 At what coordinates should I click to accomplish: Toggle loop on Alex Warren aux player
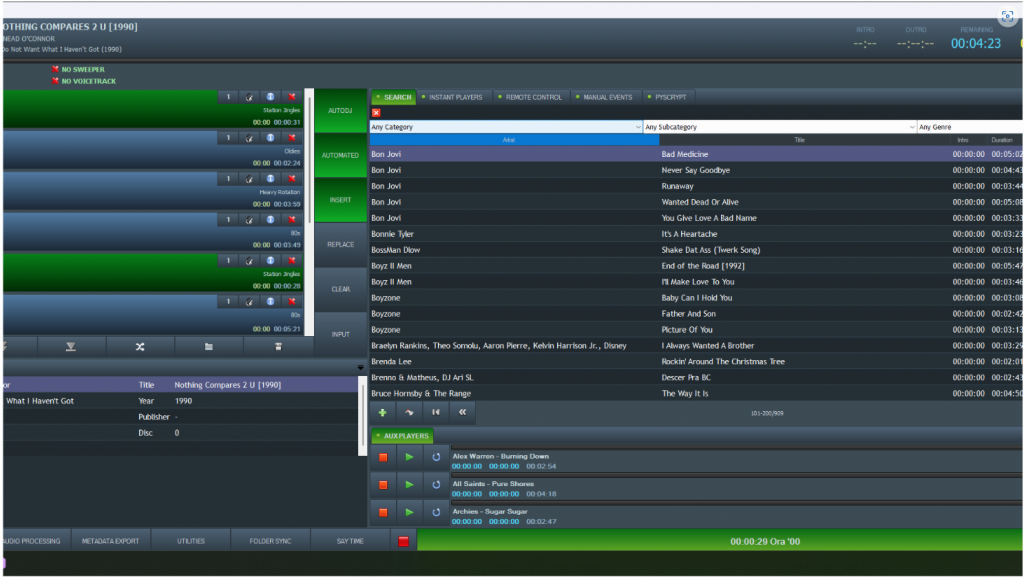436,458
